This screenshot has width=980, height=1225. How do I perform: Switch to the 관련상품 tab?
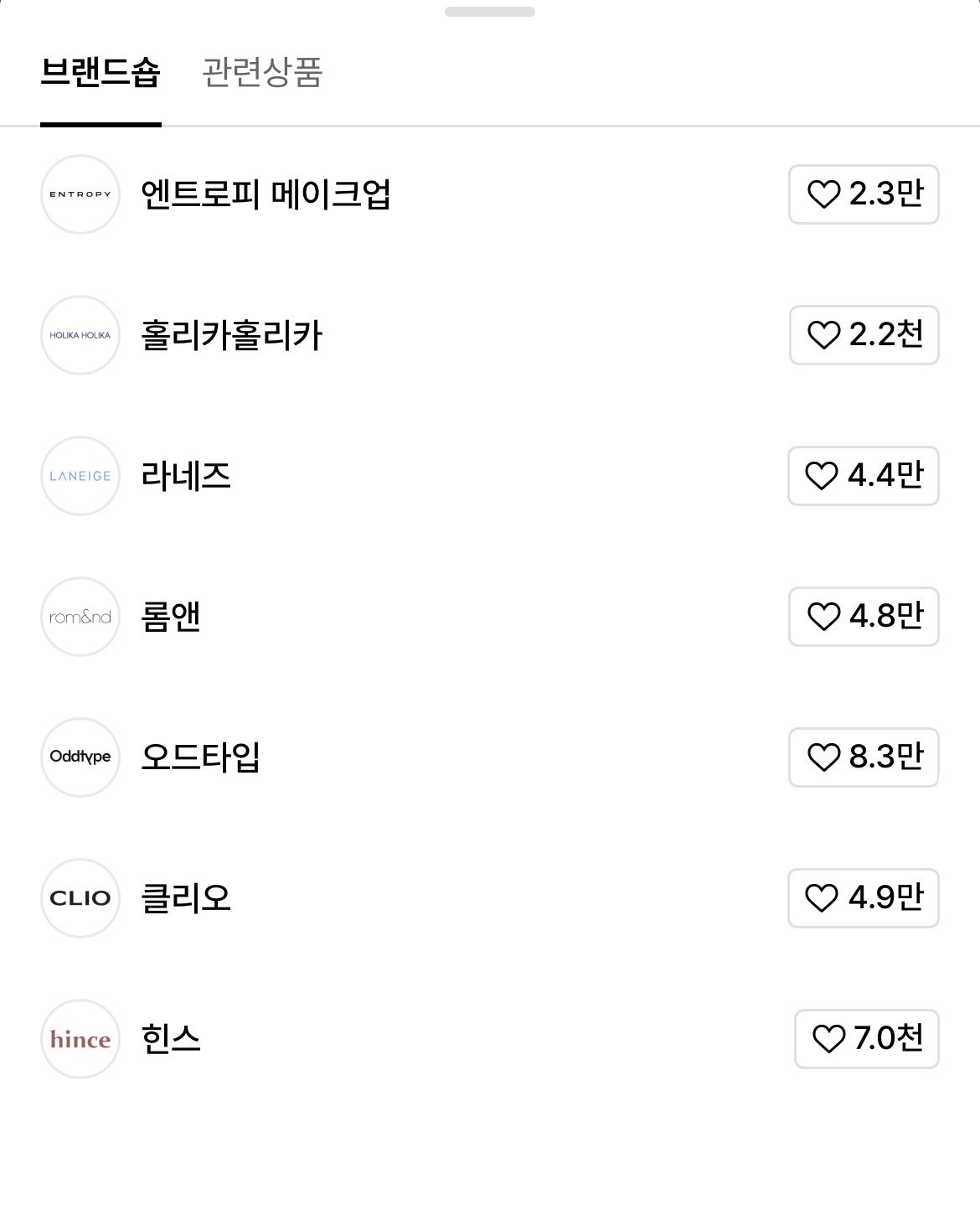262,73
